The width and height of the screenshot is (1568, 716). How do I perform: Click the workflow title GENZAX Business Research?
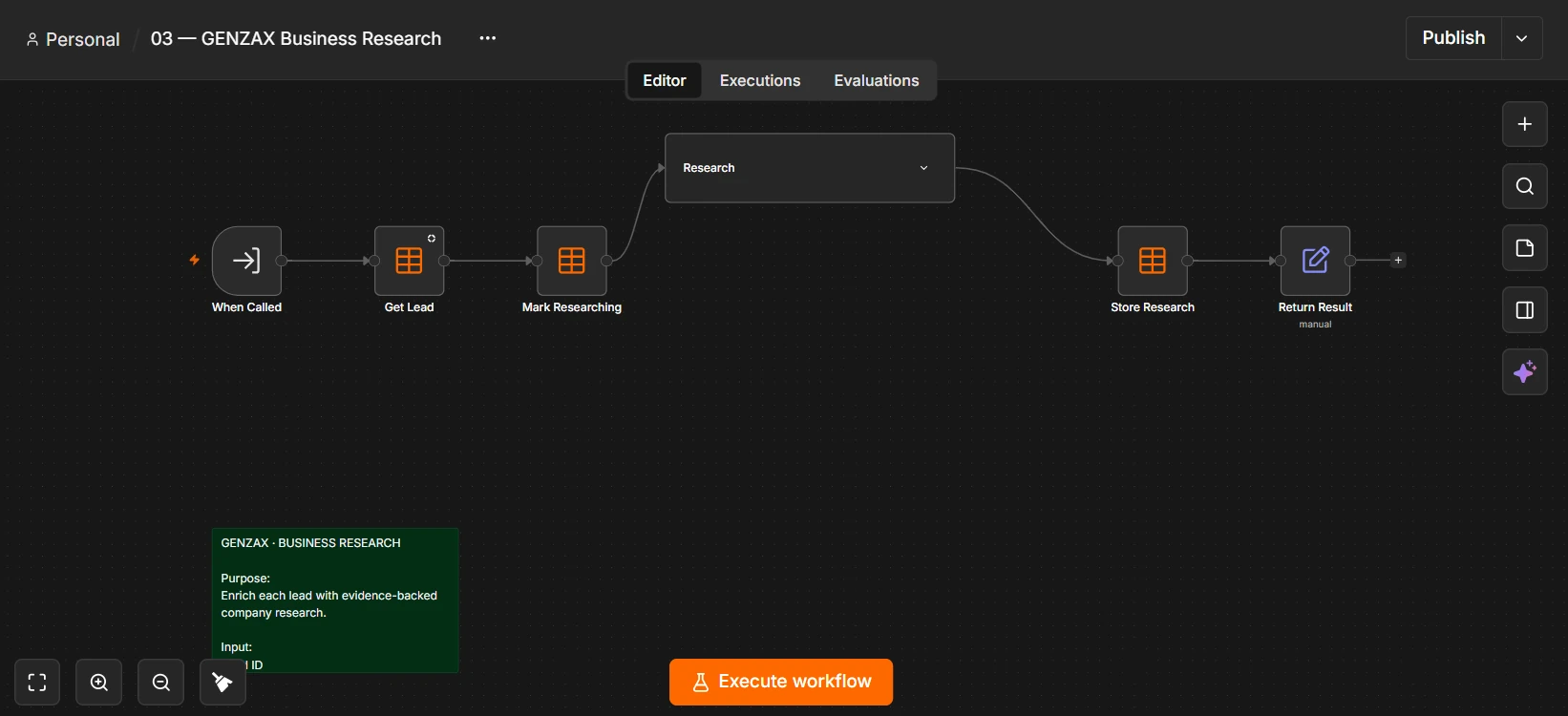(296, 38)
